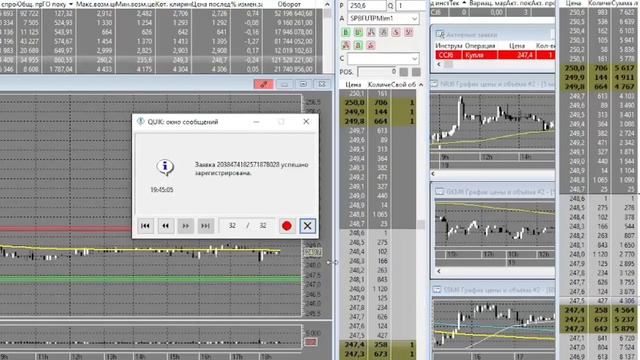640x360 pixels.
Task: Click the pink S sell icon
Action: tap(396, 32)
